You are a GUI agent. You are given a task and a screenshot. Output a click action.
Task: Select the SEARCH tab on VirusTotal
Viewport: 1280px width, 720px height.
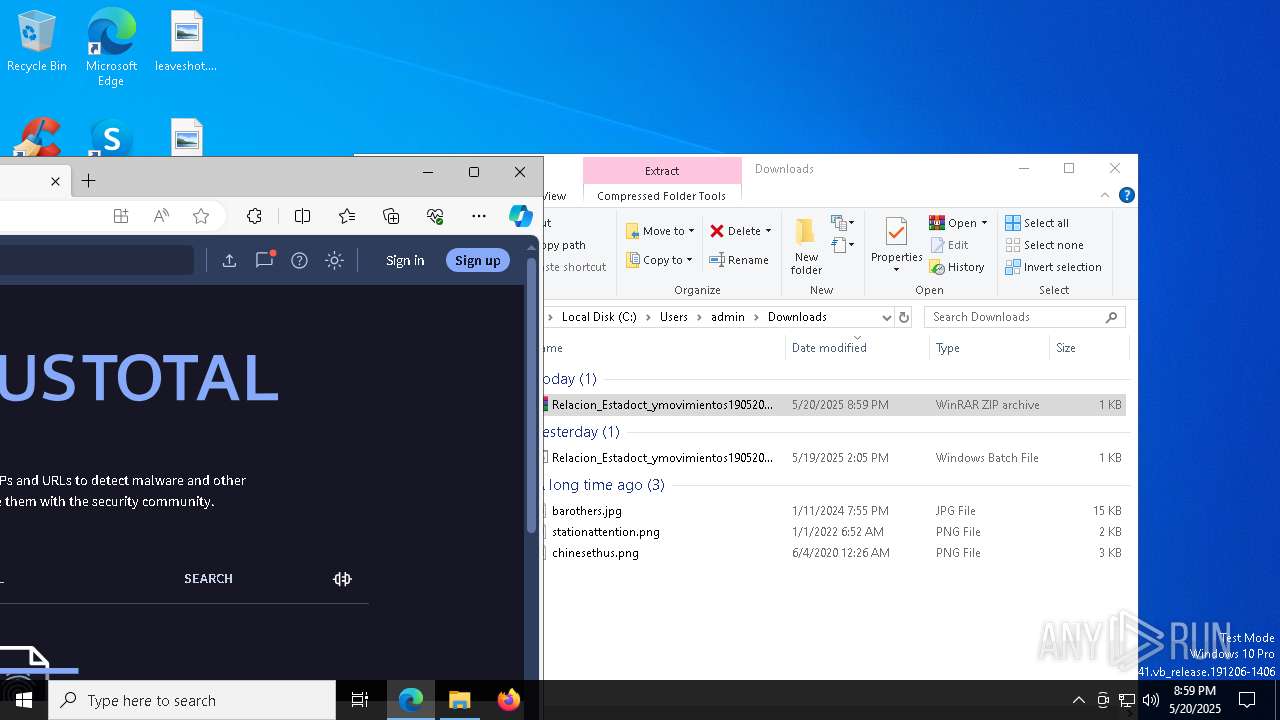click(x=208, y=579)
